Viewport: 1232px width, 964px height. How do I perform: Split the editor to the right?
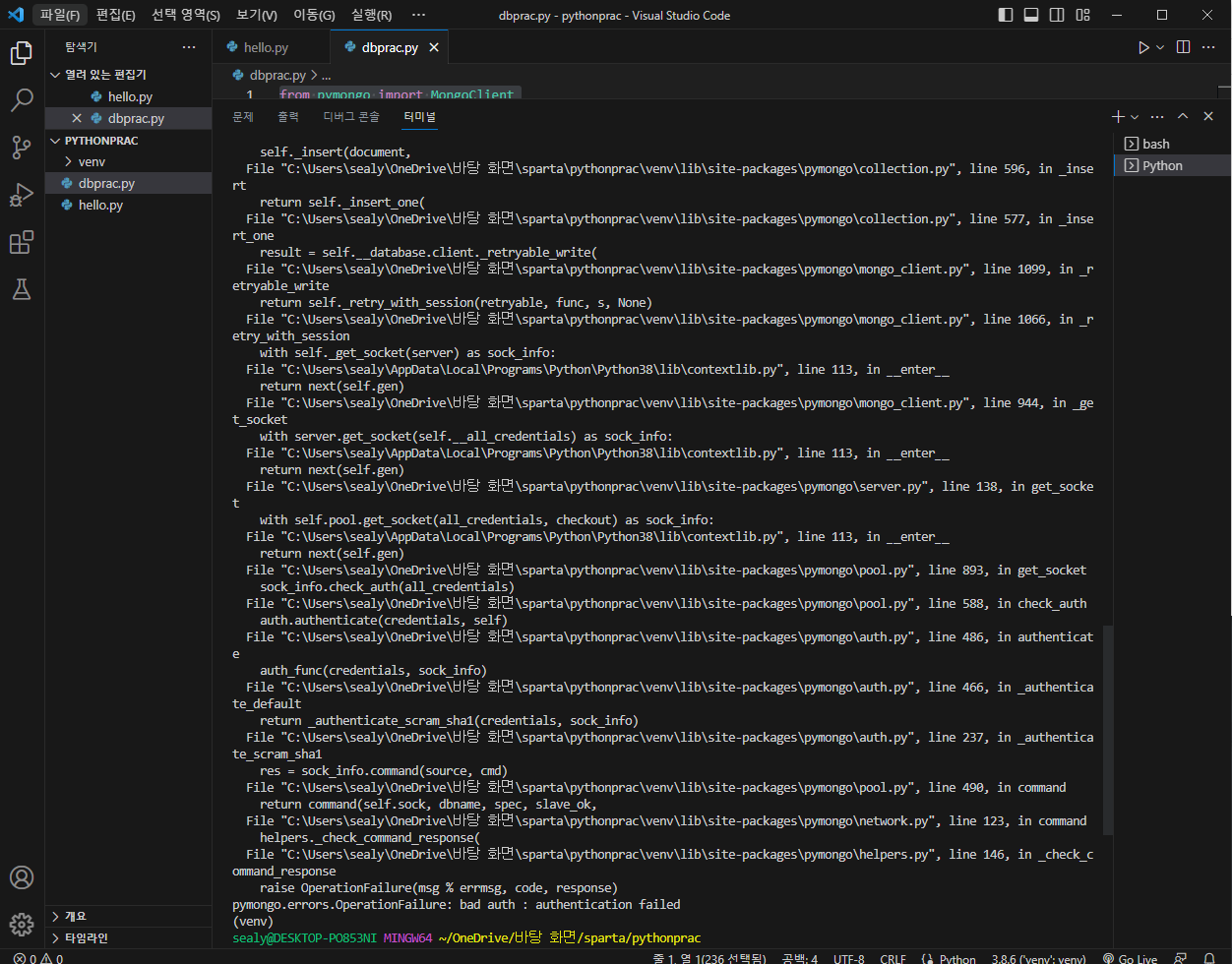click(x=1183, y=47)
